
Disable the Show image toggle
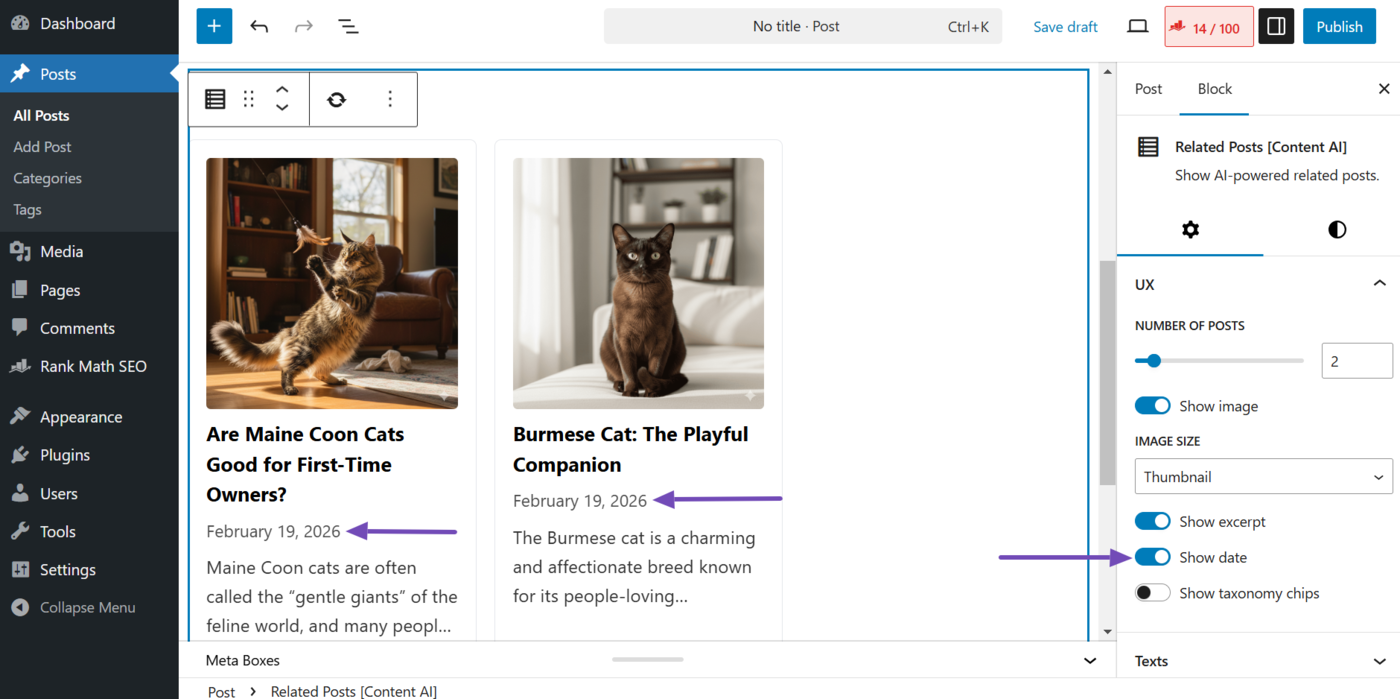[x=1152, y=406]
